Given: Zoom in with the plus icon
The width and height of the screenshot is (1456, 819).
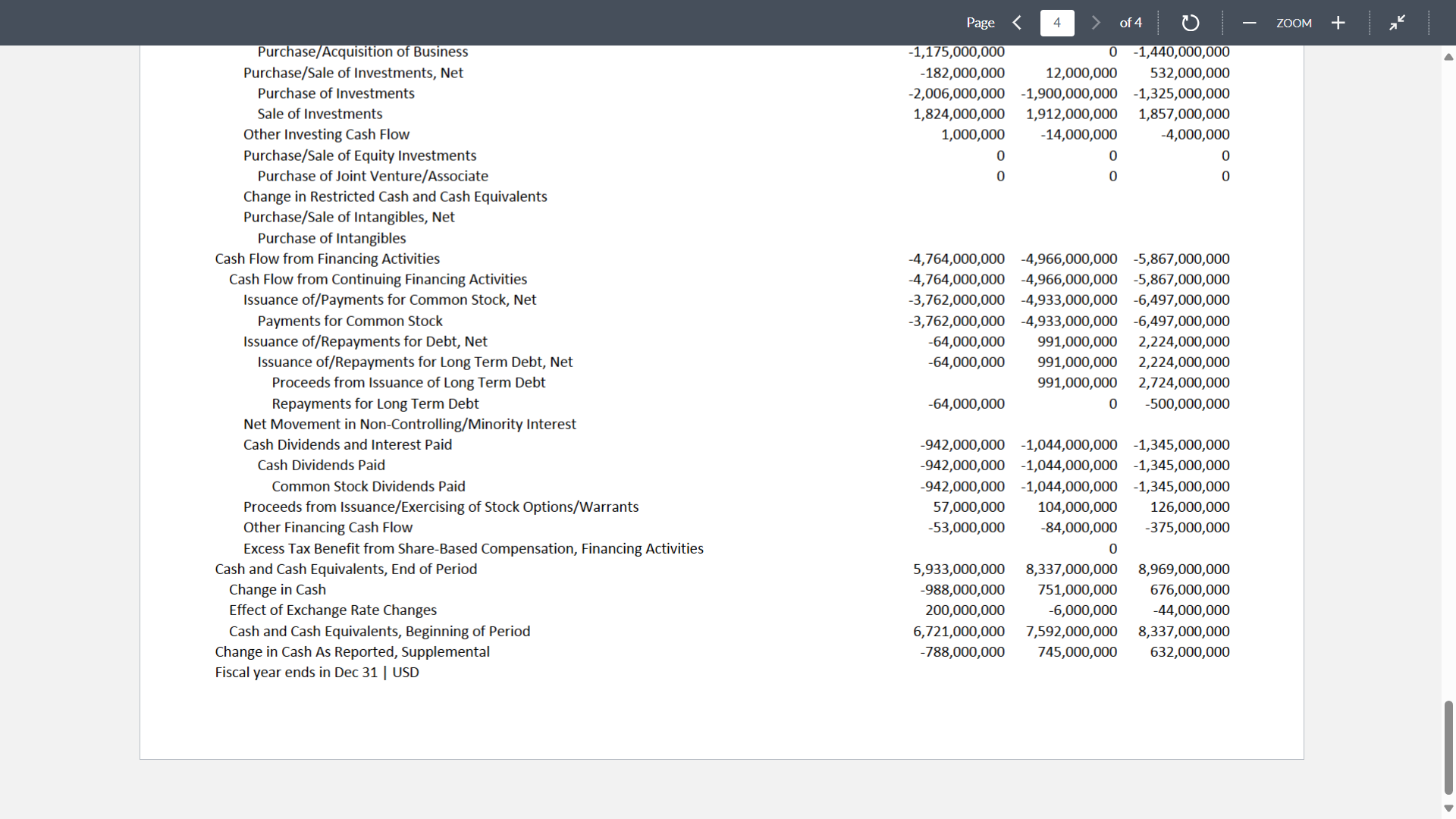Looking at the screenshot, I should click(x=1338, y=23).
